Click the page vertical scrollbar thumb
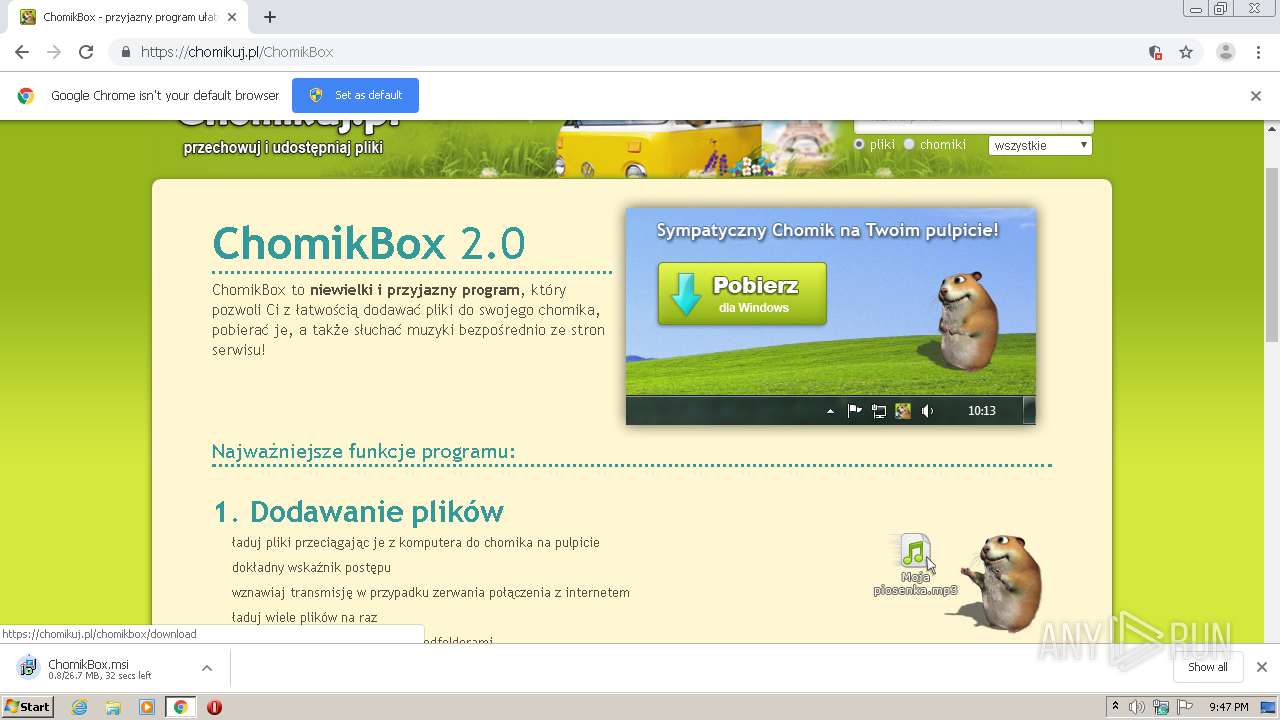Viewport: 1280px width, 720px height. (1272, 255)
